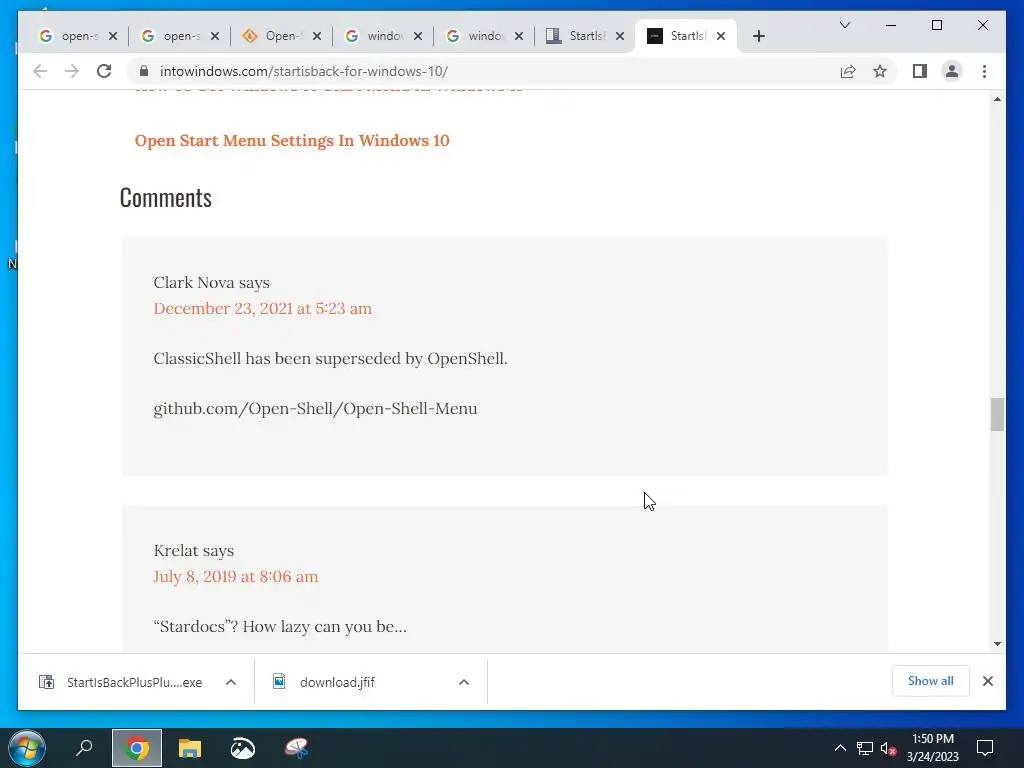Go forward to the next page
Image resolution: width=1024 pixels, height=768 pixels.
click(x=72, y=71)
